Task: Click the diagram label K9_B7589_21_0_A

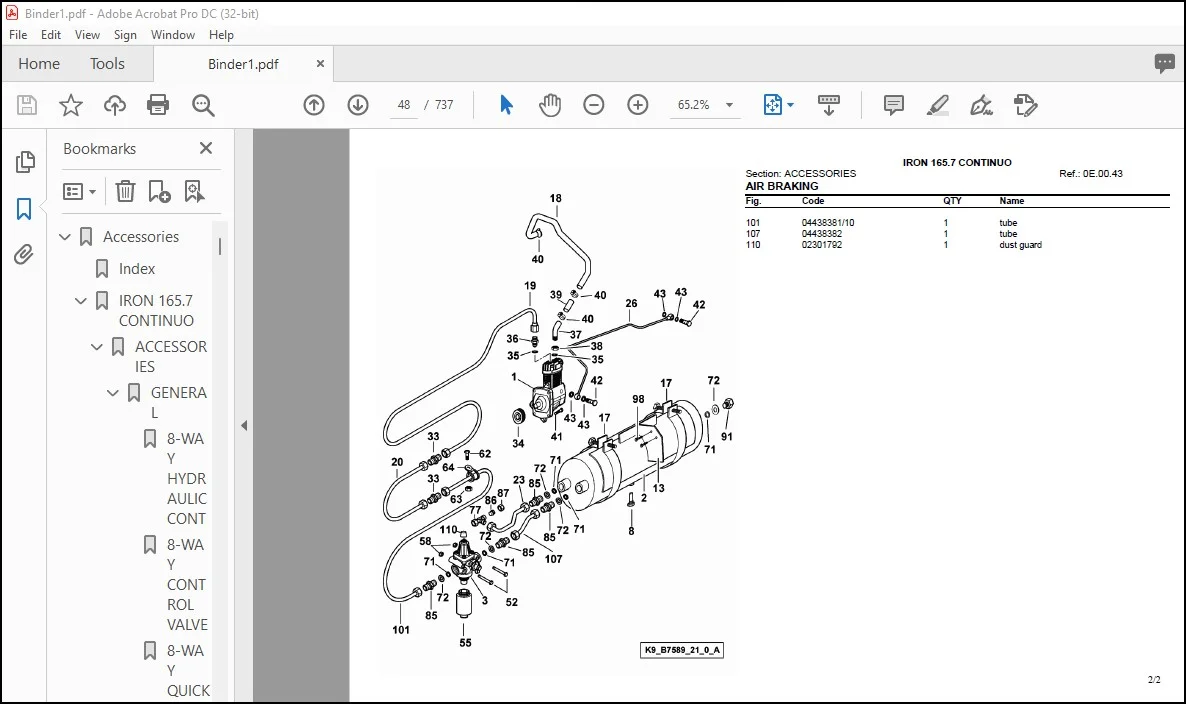Action: tap(681, 650)
